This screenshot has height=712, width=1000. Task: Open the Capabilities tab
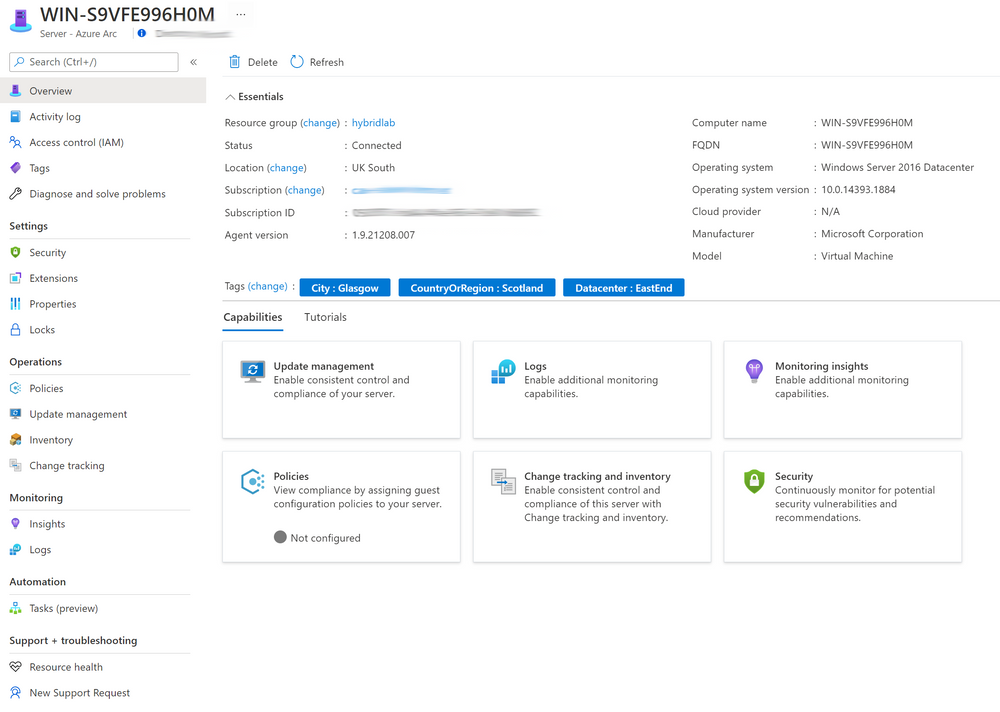click(x=253, y=317)
